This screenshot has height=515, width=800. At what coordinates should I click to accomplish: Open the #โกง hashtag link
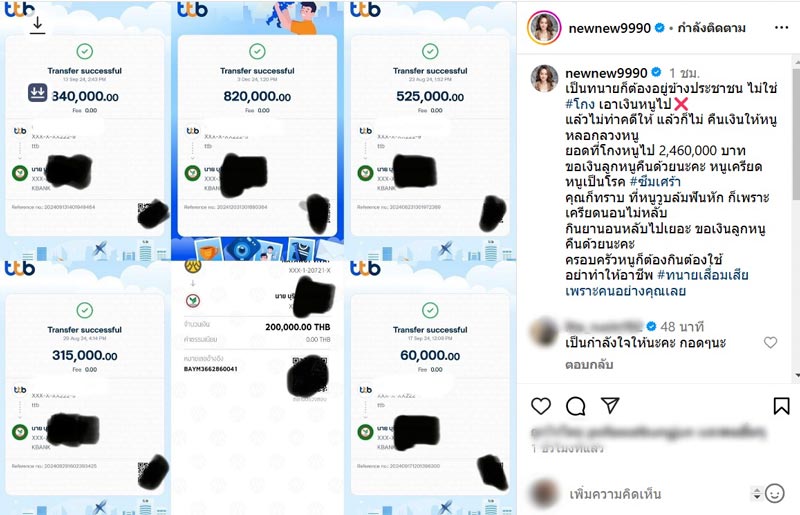(x=580, y=104)
